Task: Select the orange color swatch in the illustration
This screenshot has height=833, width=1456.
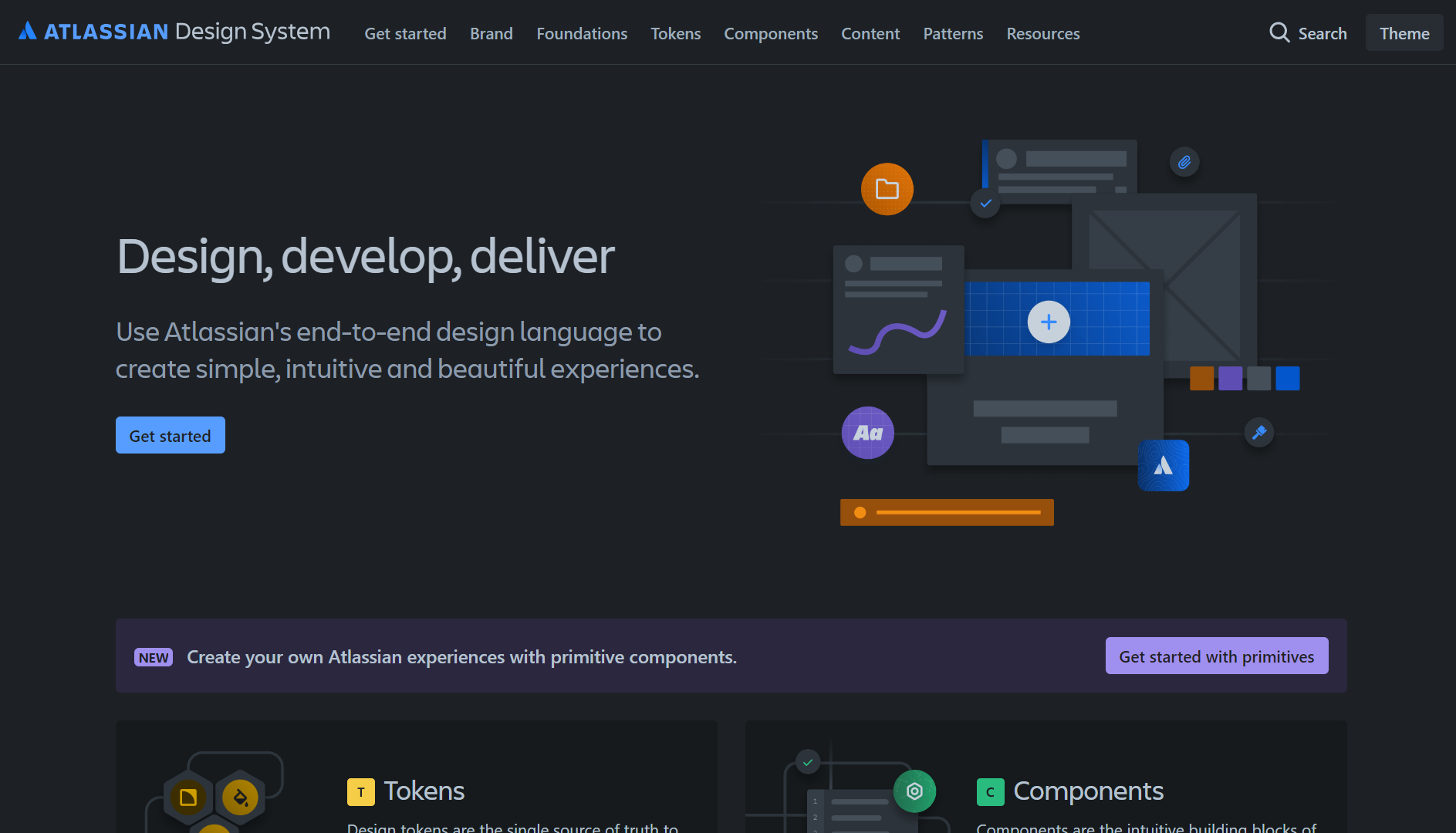Action: pos(1201,378)
